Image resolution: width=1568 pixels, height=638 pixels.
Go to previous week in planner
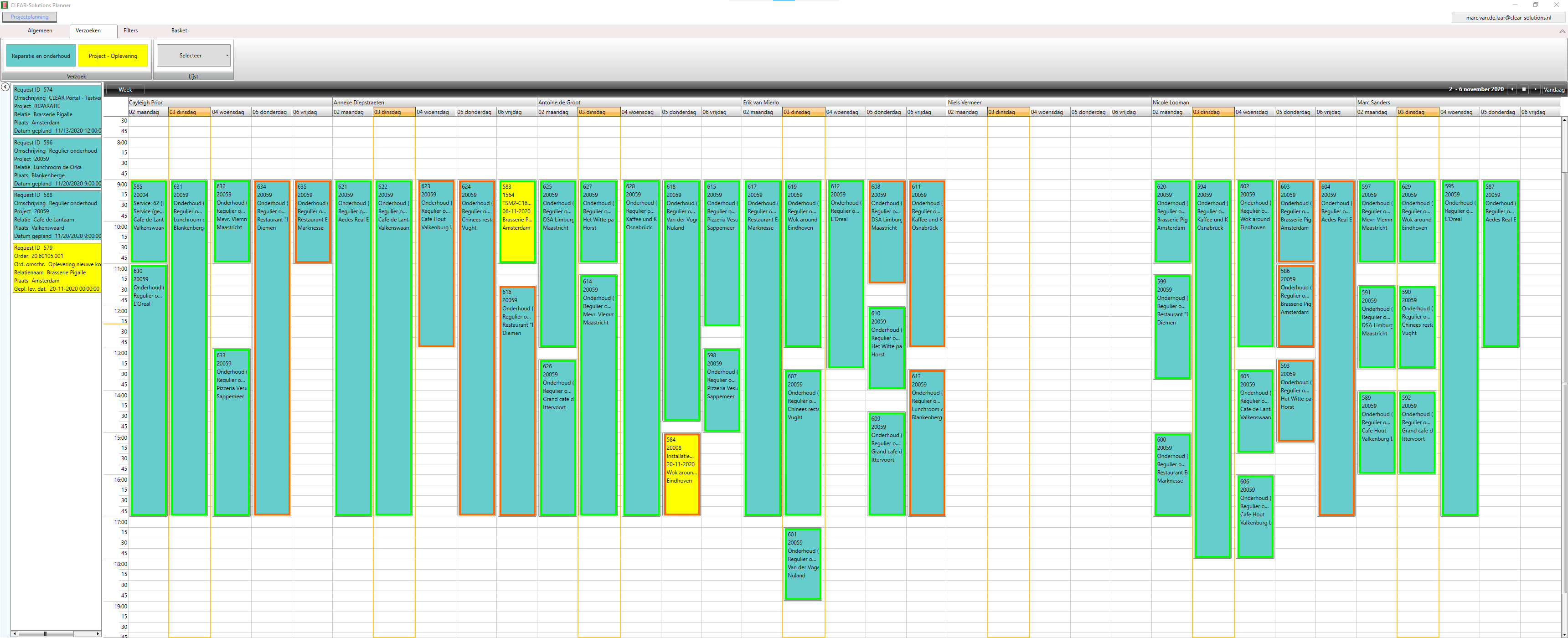coord(1512,89)
